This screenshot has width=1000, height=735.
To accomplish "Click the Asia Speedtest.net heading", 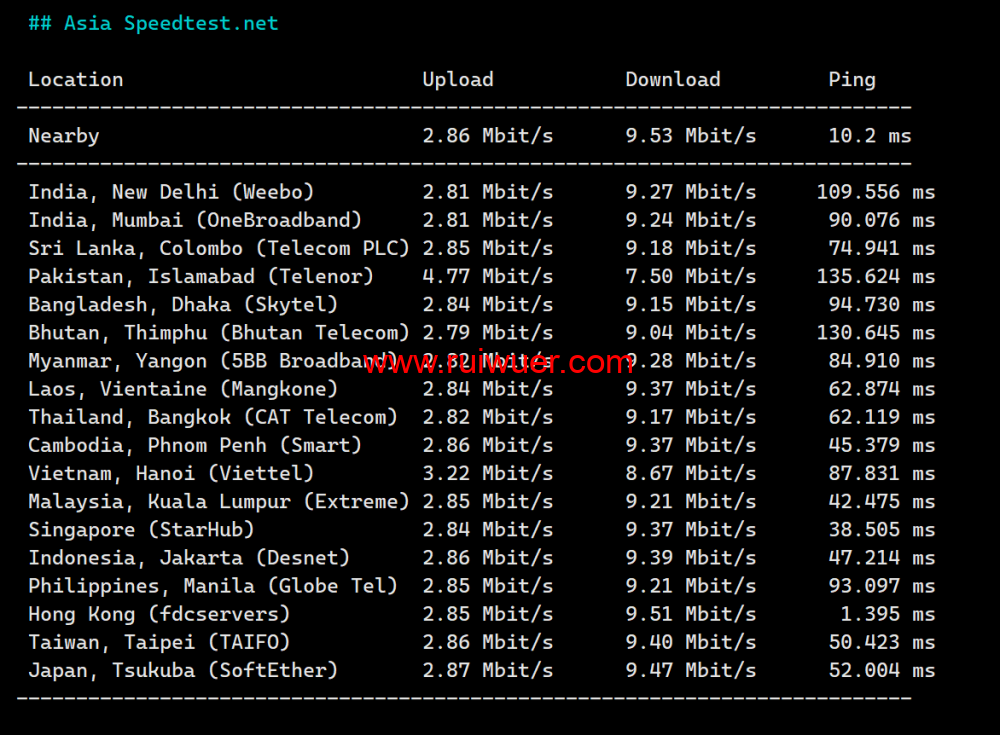I will [153, 23].
